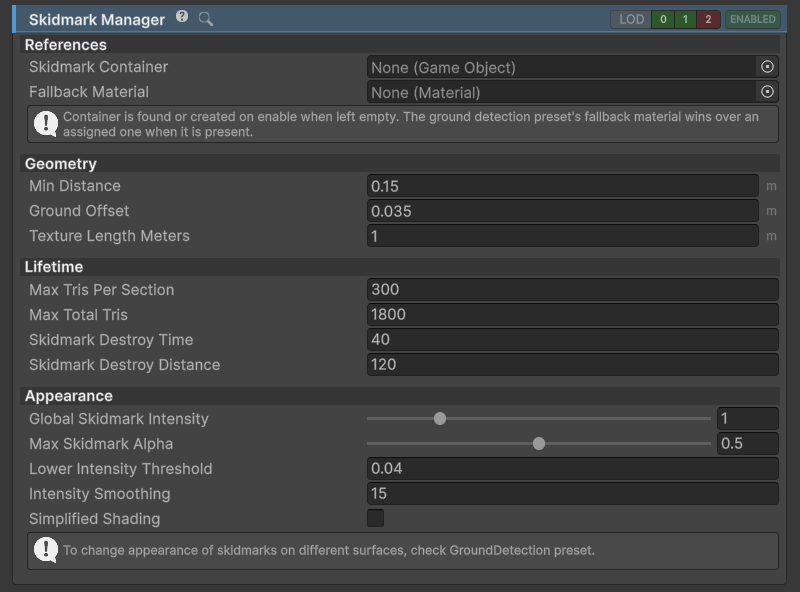This screenshot has height=592, width=800.
Task: Collapse the Appearance section header
Action: pyautogui.click(x=400, y=396)
